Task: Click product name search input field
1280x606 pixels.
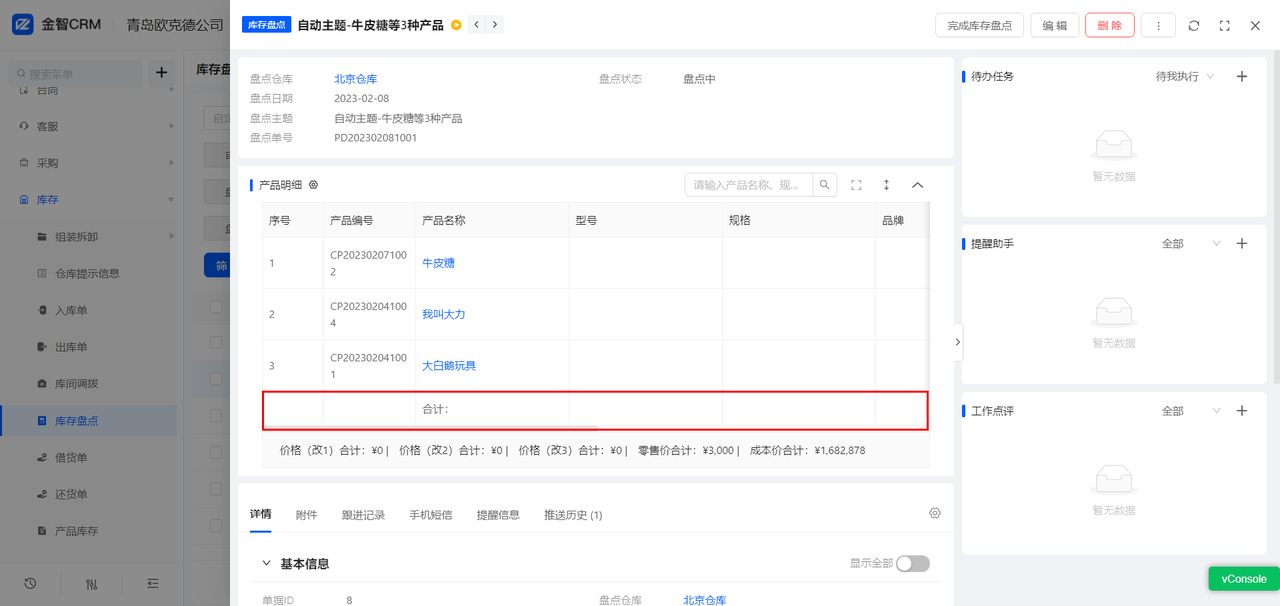Action: 748,185
